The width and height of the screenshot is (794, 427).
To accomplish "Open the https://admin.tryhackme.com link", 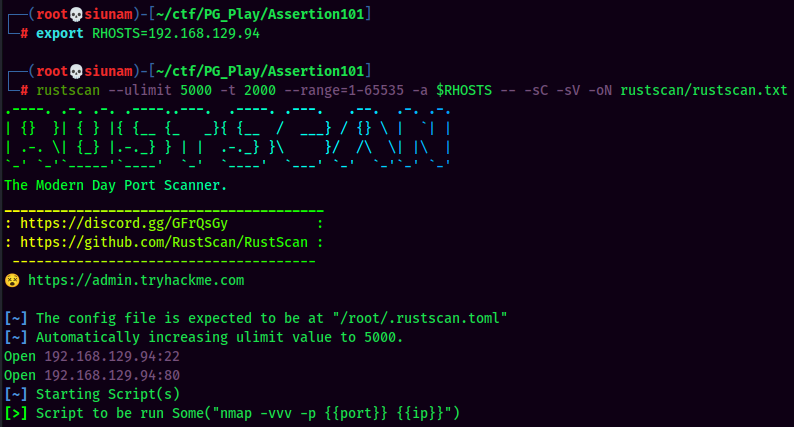I will [x=136, y=280].
